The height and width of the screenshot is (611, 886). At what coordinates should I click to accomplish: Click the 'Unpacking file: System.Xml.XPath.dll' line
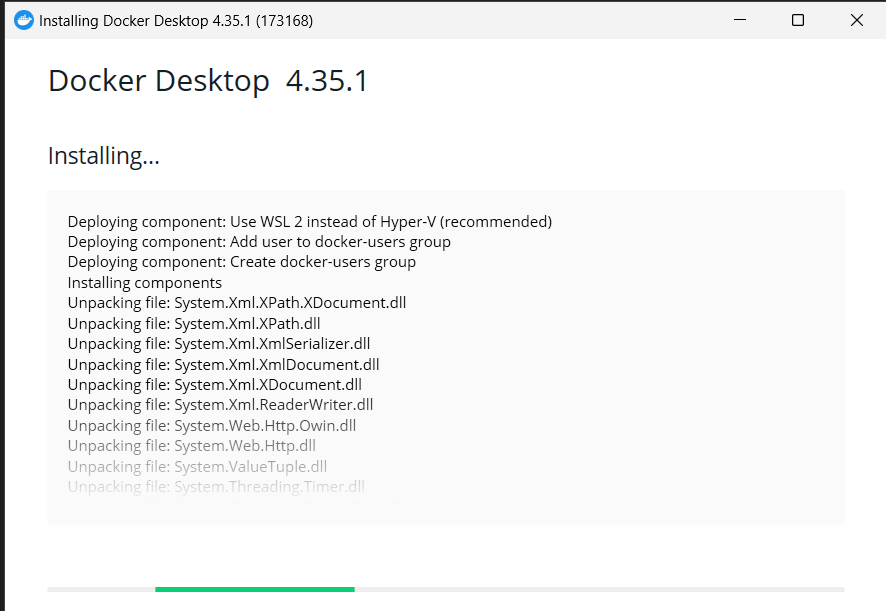(194, 323)
